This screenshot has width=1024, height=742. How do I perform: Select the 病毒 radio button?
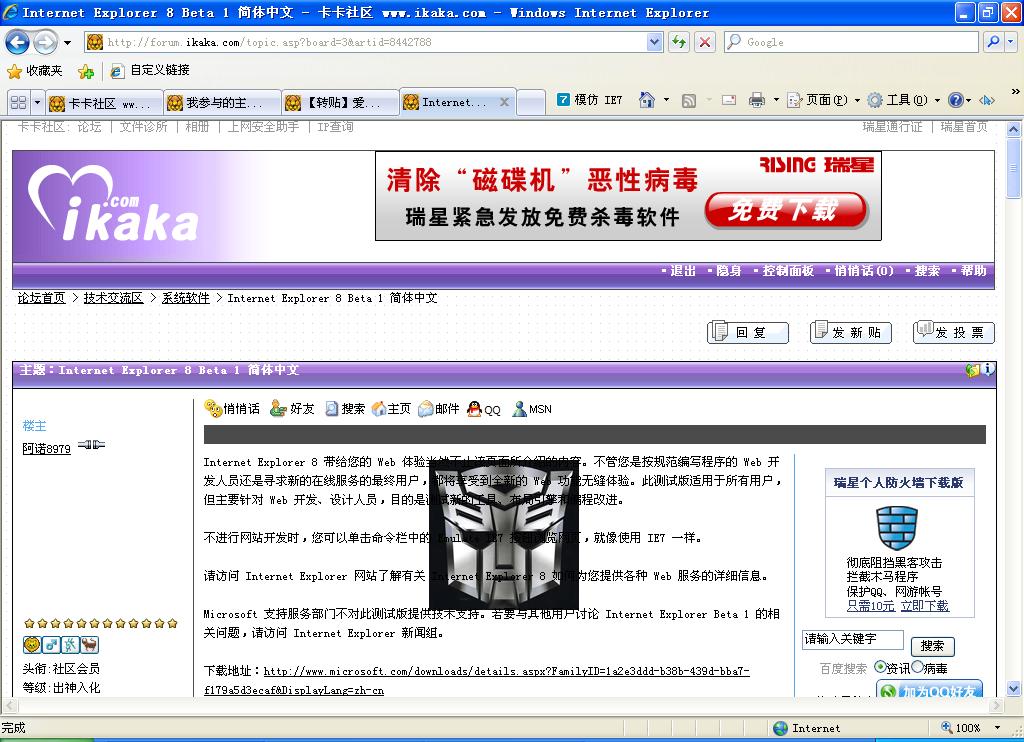(917, 667)
